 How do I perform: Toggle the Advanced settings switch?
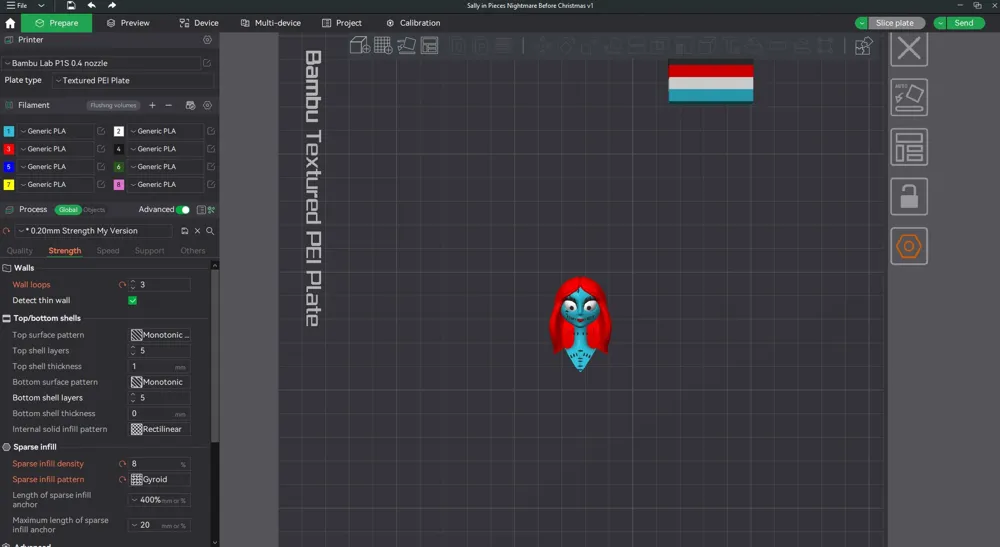point(183,210)
